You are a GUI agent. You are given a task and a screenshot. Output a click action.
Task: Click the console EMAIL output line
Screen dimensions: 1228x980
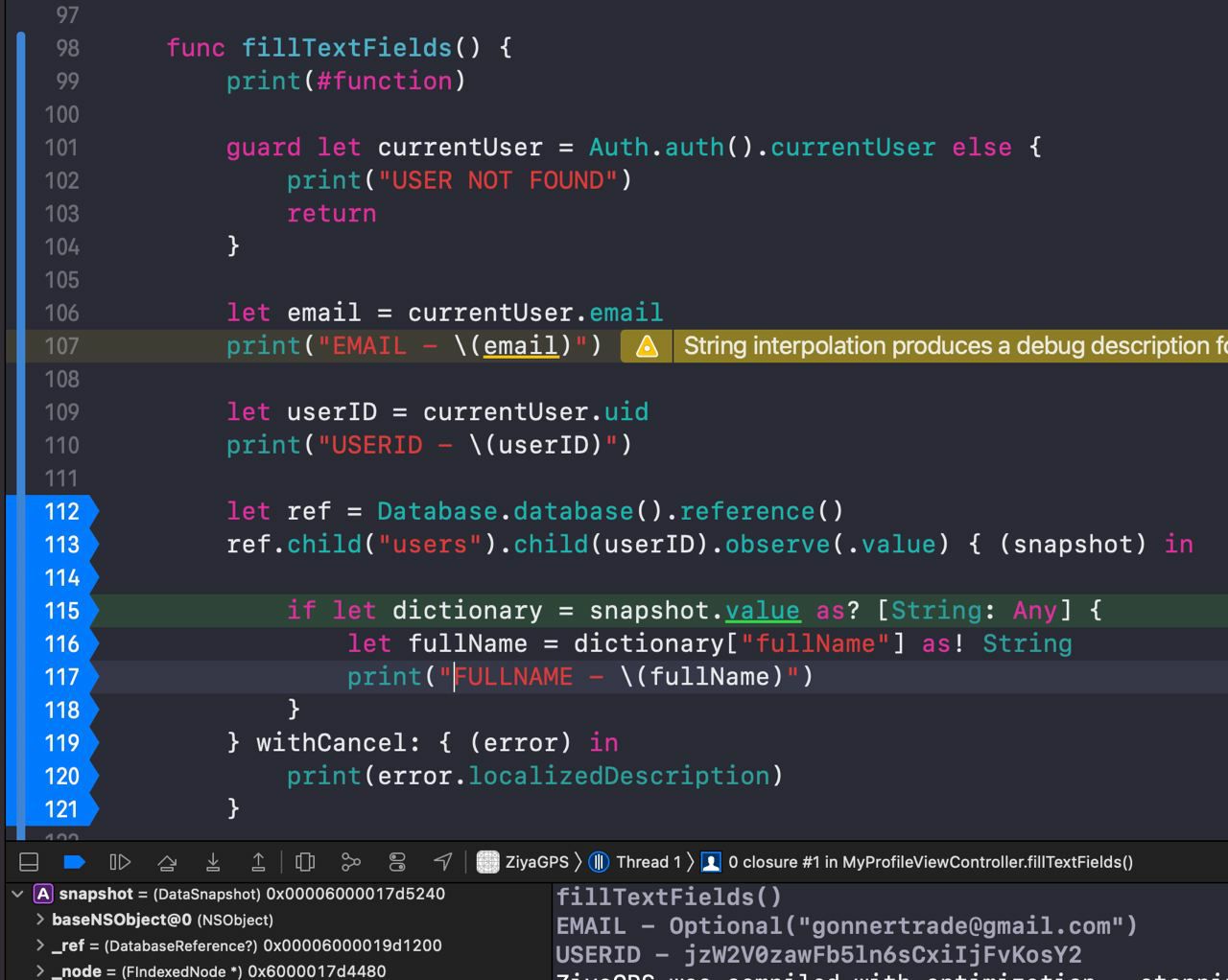(x=846, y=926)
